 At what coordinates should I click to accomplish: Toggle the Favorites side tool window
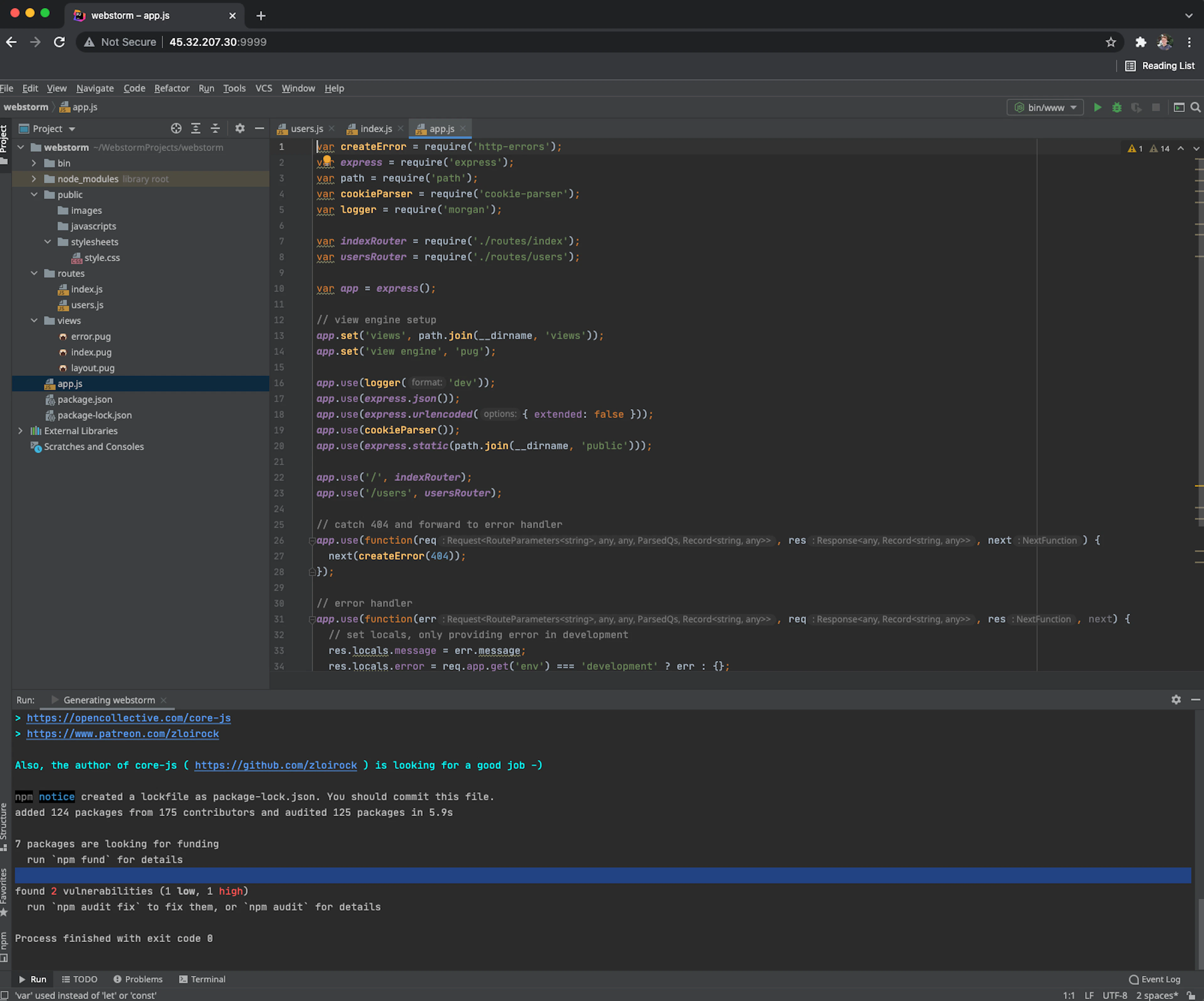(x=5, y=892)
